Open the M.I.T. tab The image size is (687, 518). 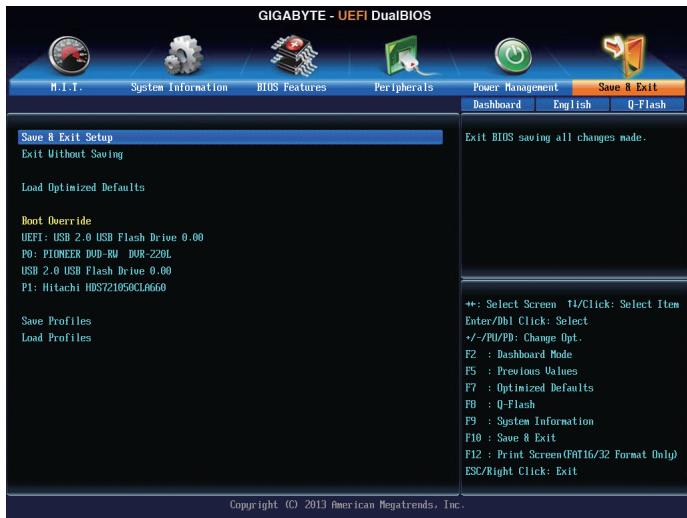(66, 87)
